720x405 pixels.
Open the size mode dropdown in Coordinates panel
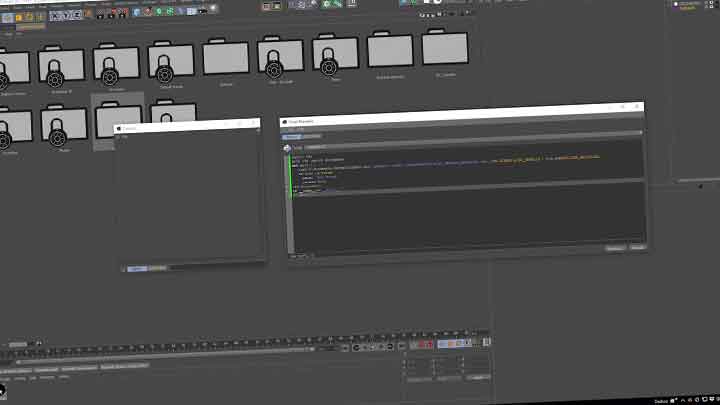pyautogui.click(x=445, y=378)
